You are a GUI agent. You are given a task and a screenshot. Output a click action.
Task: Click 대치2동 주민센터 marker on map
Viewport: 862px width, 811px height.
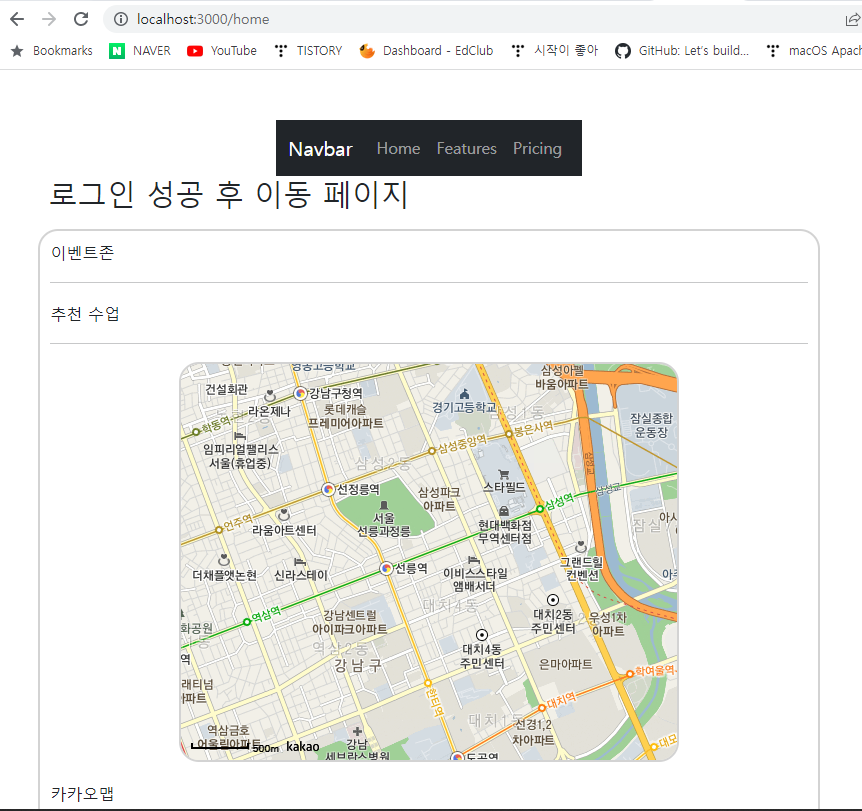553,600
